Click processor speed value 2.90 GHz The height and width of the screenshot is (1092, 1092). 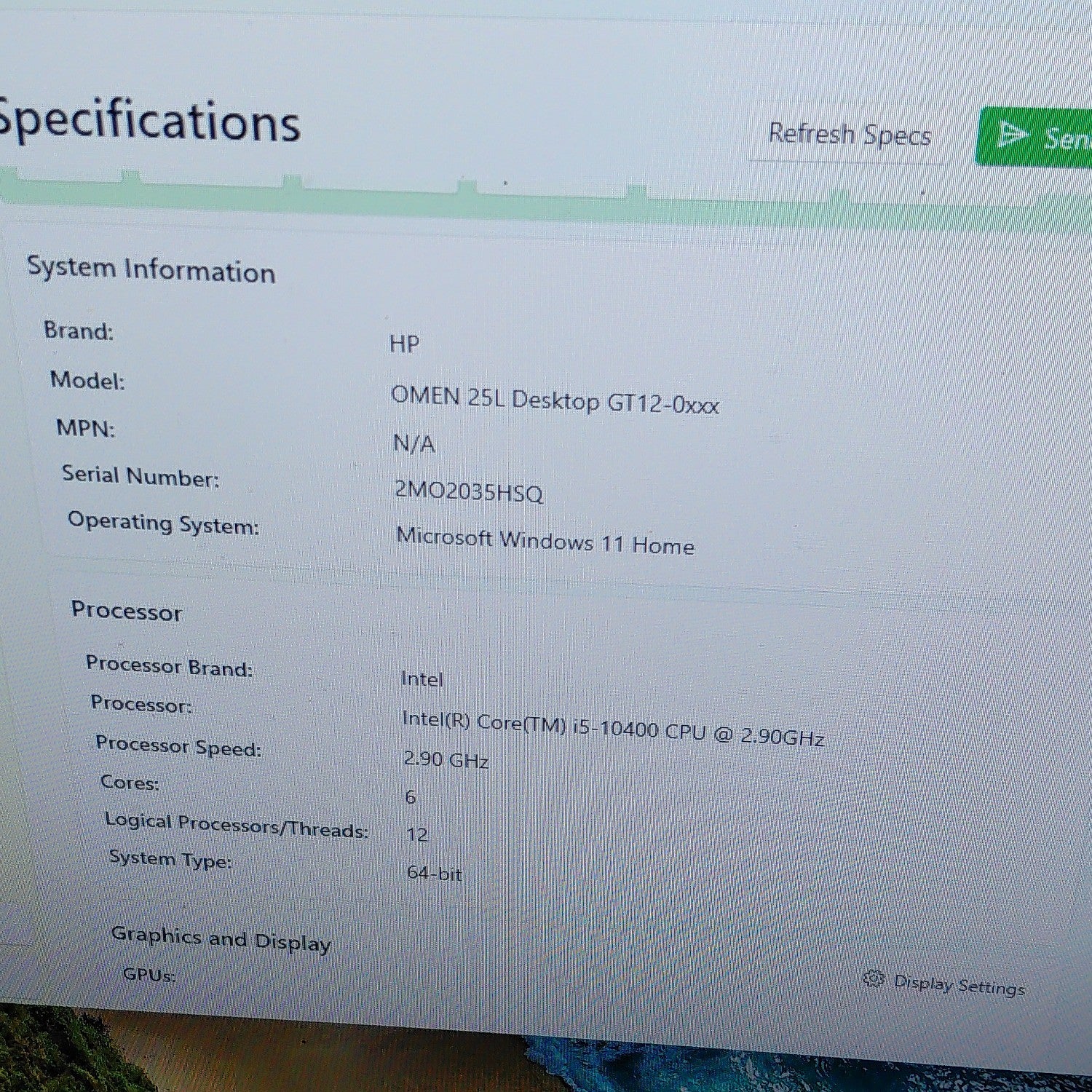tap(446, 759)
